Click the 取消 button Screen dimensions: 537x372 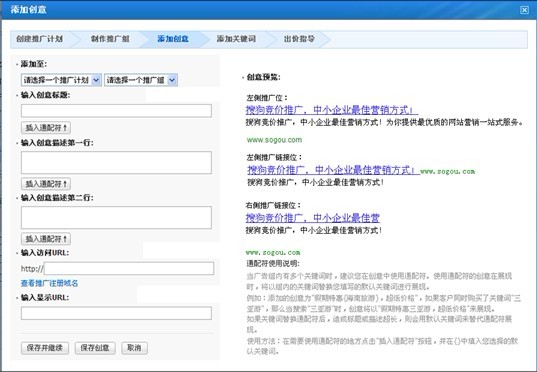click(134, 348)
